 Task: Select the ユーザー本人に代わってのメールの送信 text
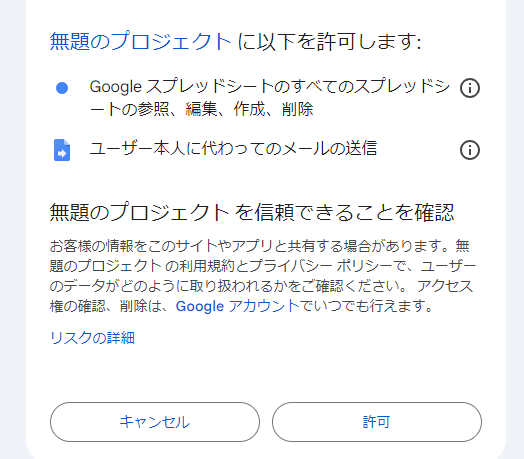coord(233,148)
